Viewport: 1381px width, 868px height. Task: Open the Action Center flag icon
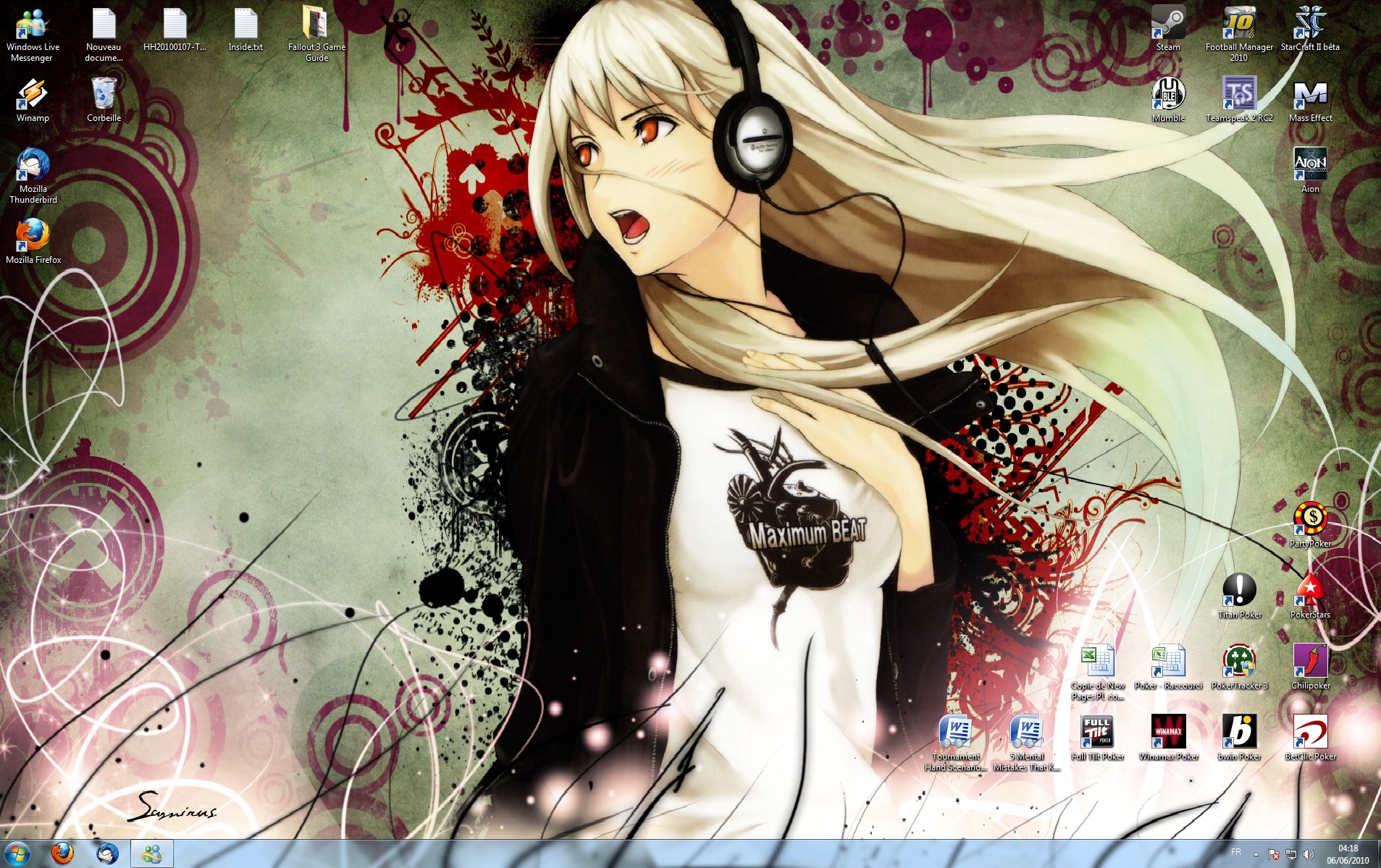1274,854
